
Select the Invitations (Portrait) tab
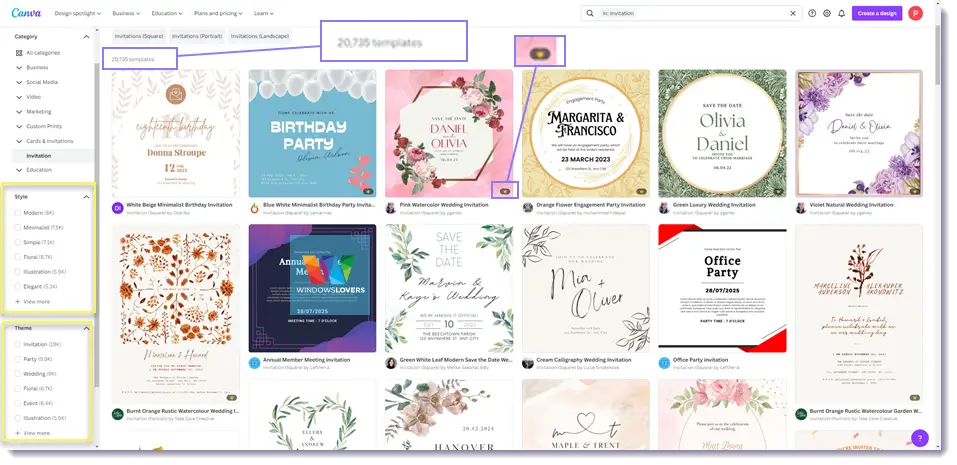click(197, 36)
